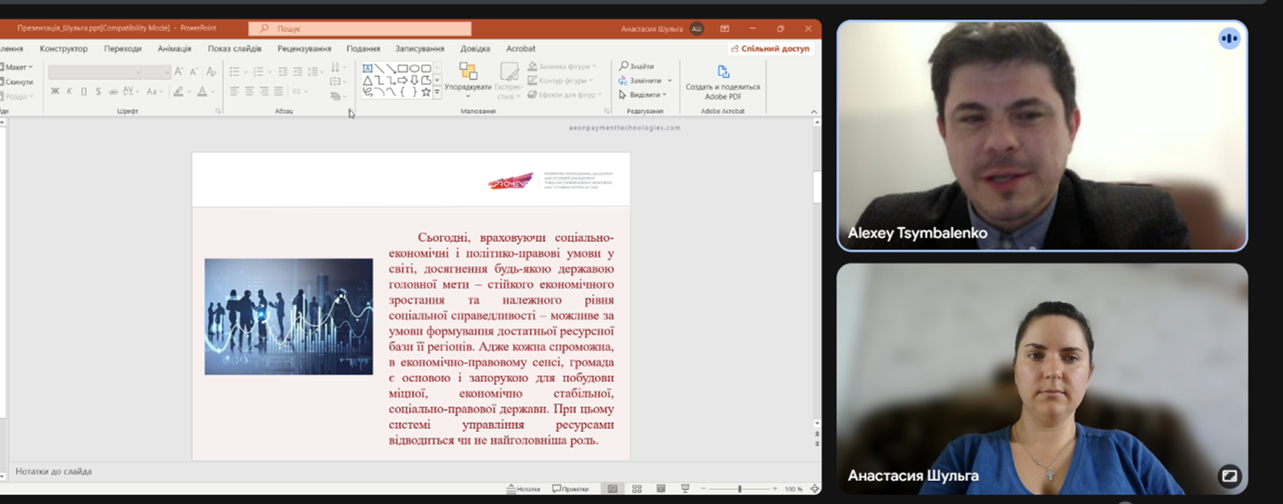The height and width of the screenshot is (504, 1283).
Task: Click the Пошук search box
Action: tap(360, 29)
